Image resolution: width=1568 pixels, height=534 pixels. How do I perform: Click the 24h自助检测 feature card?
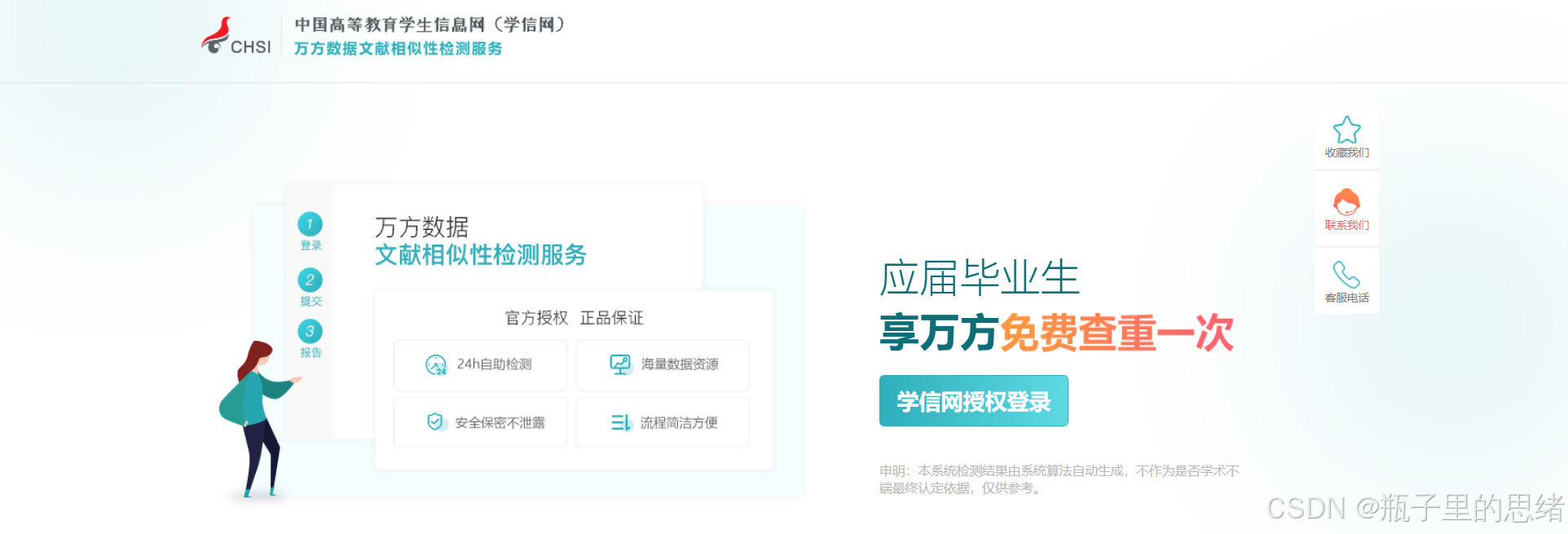[480, 365]
